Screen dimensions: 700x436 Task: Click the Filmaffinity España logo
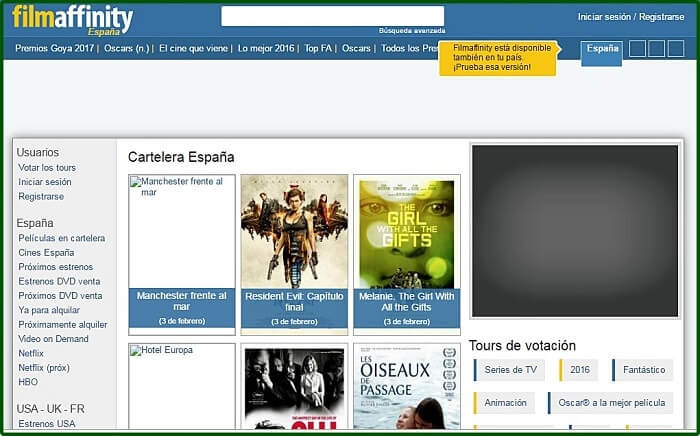click(x=72, y=18)
